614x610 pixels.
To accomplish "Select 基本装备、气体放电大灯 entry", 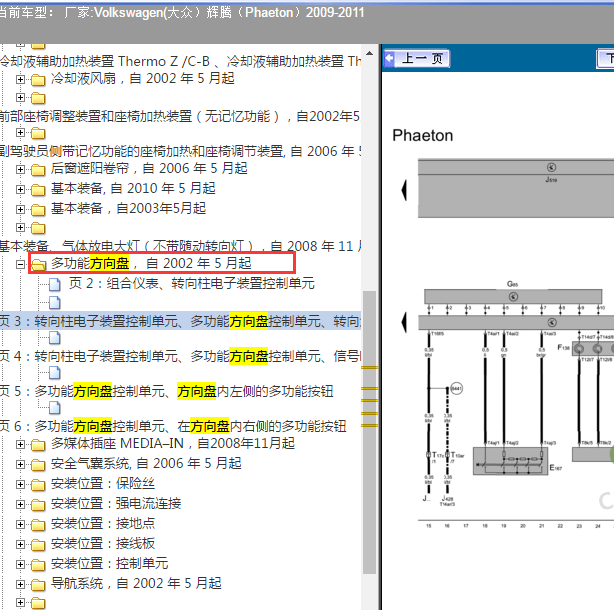I will click(x=181, y=246).
